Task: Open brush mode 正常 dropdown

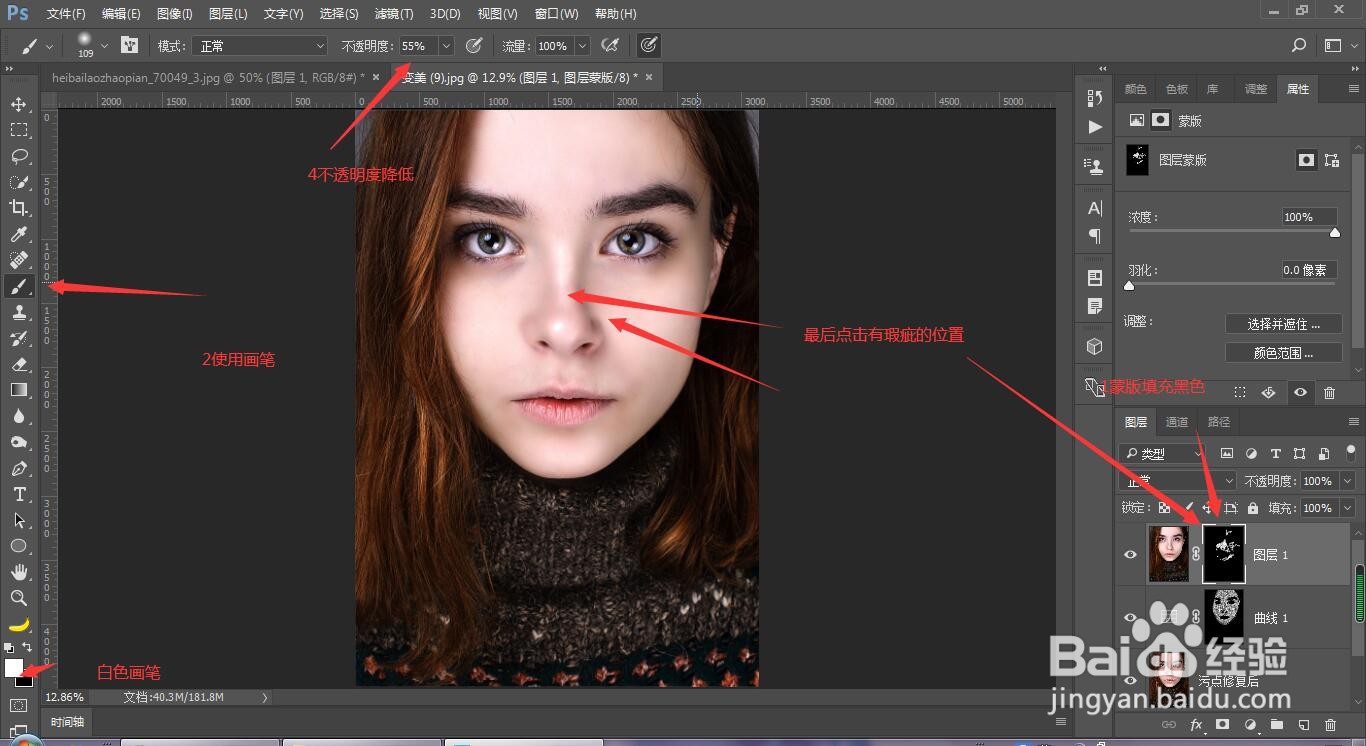Action: [262, 46]
